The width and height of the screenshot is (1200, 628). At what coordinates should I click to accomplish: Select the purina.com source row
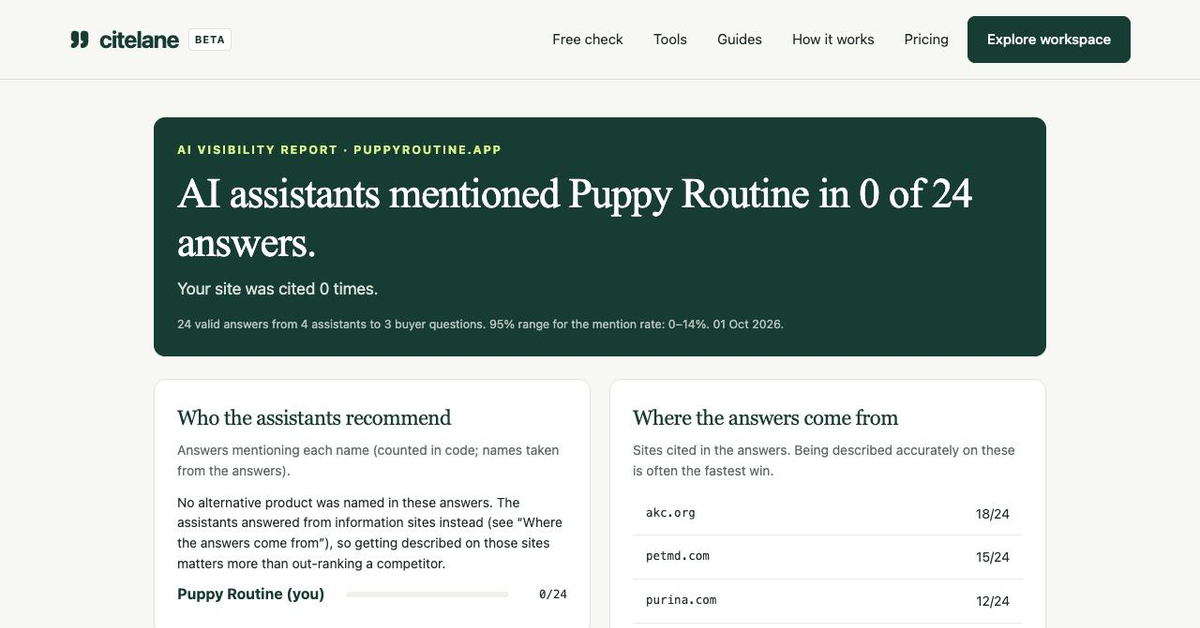[x=828, y=601]
